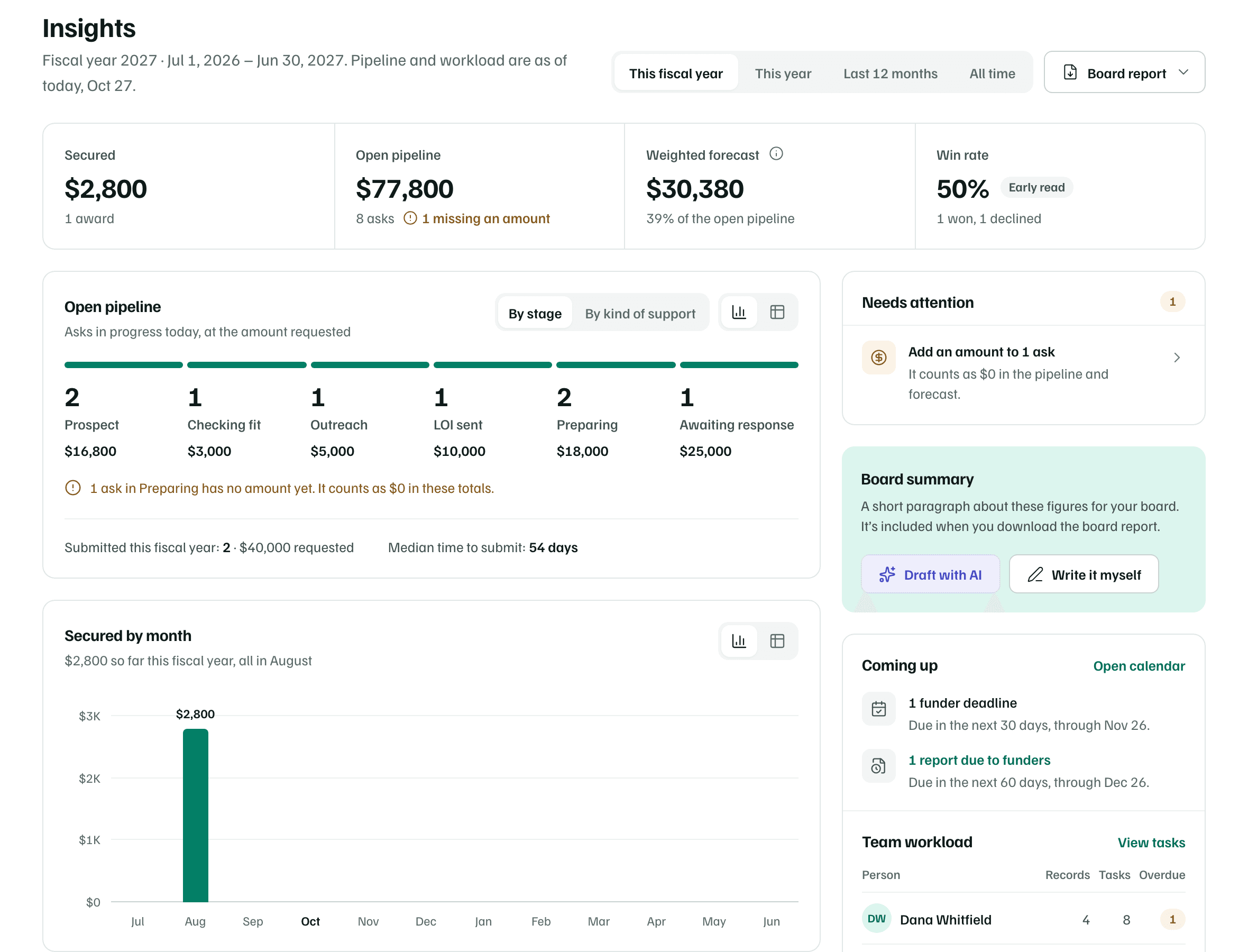
Task: Click the document icon on Board report
Action: (x=1070, y=72)
